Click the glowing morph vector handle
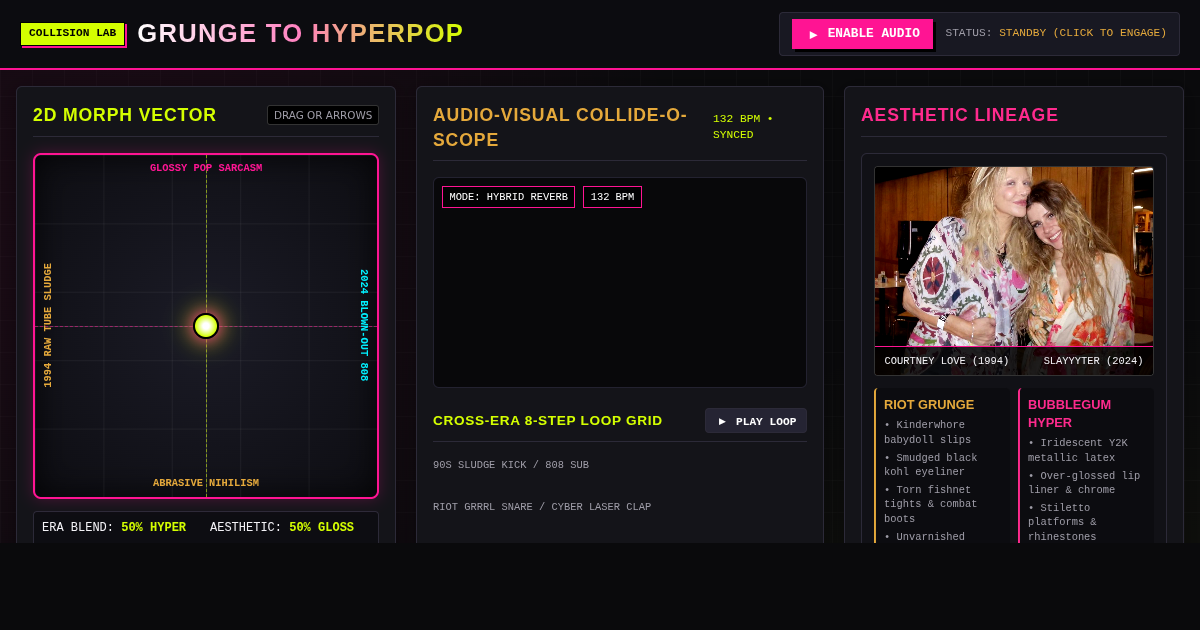This screenshot has width=1200, height=630. 206,326
